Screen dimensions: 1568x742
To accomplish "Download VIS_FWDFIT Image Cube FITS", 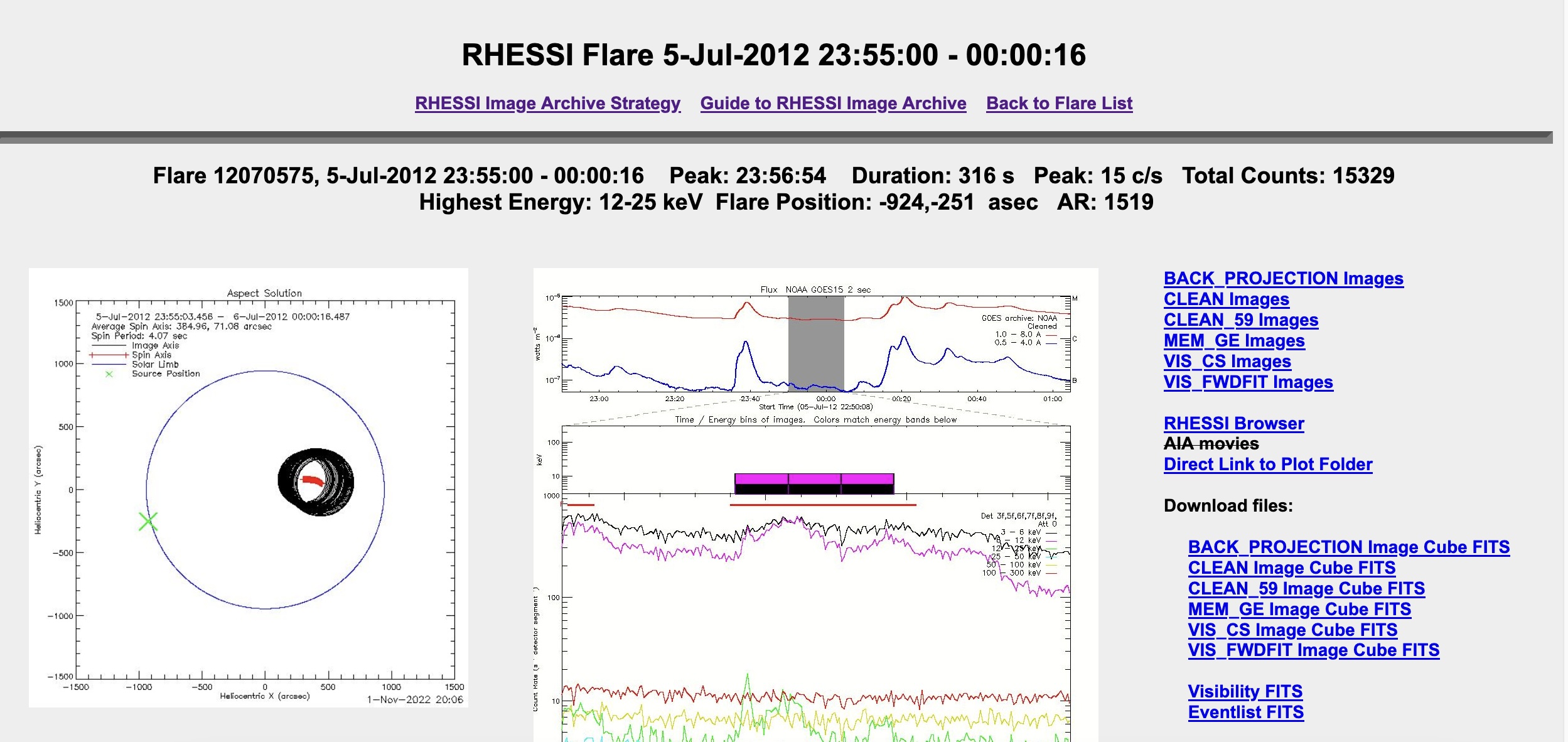I will 1313,650.
